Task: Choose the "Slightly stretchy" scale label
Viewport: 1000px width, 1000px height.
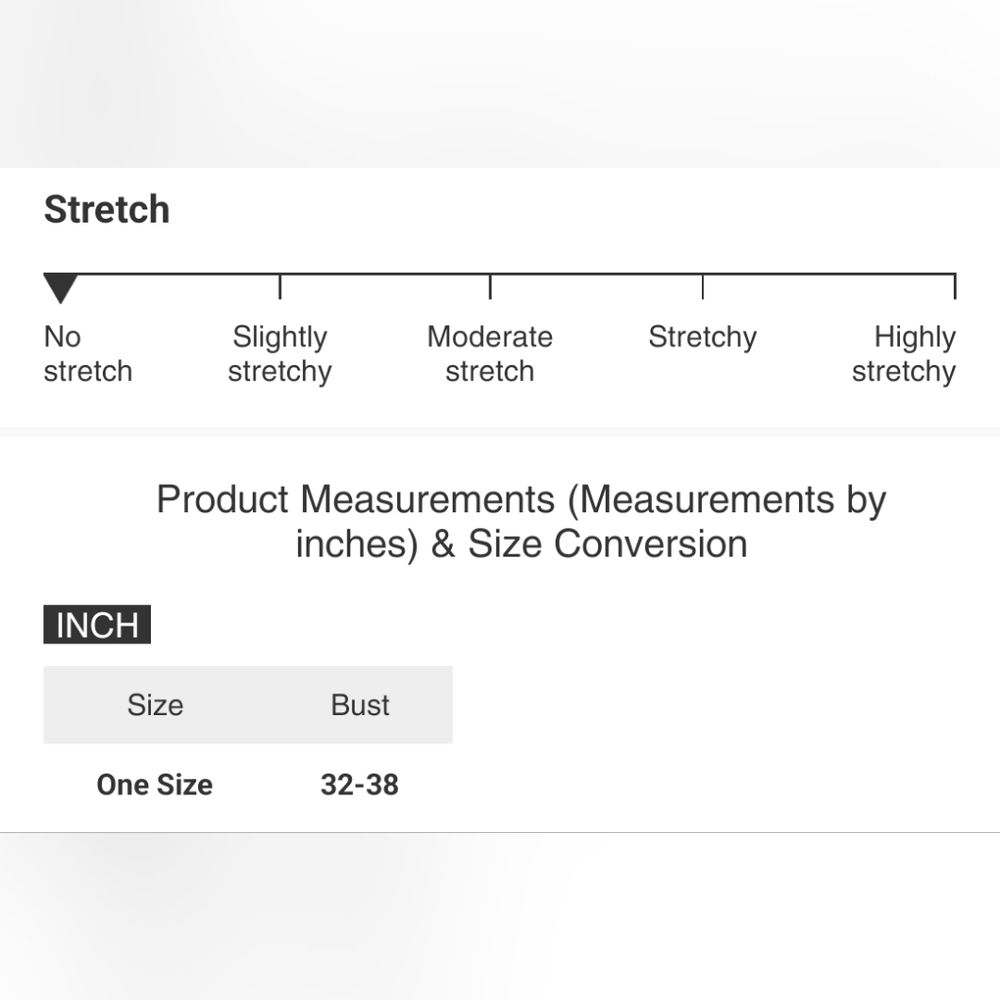Action: tap(280, 354)
